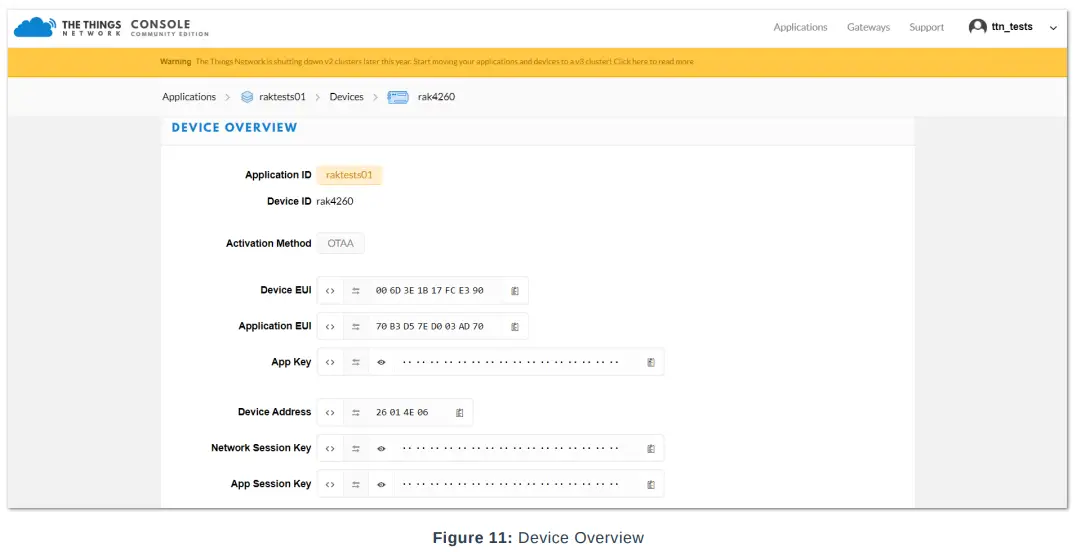Show the Network Session Key with eye icon
The height and width of the screenshot is (552, 1076).
click(381, 448)
